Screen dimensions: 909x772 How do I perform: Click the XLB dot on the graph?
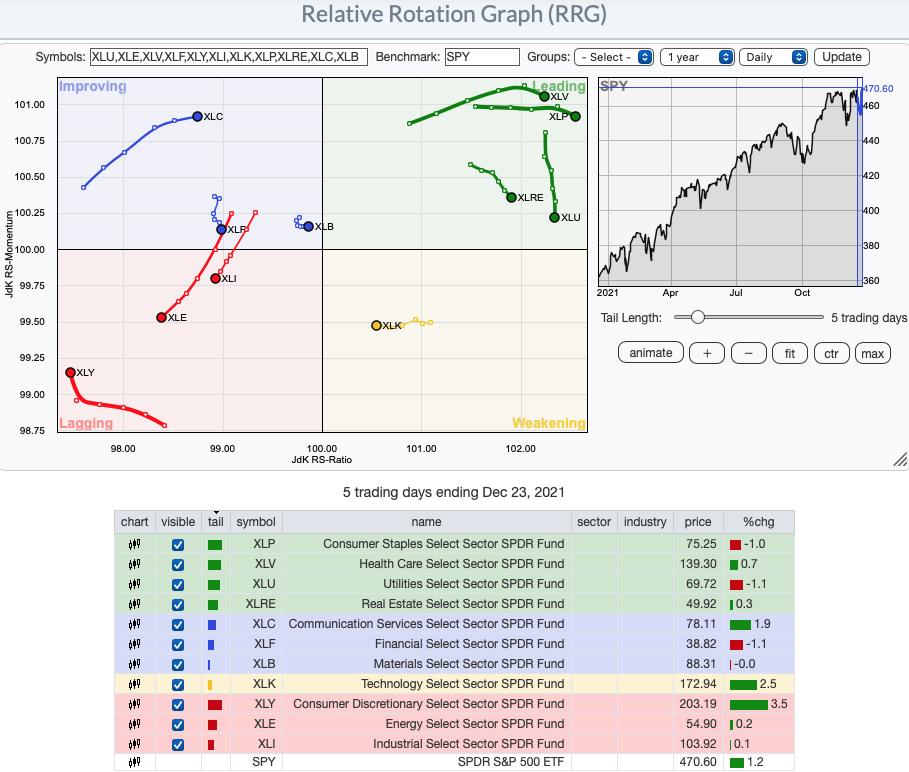coord(308,227)
